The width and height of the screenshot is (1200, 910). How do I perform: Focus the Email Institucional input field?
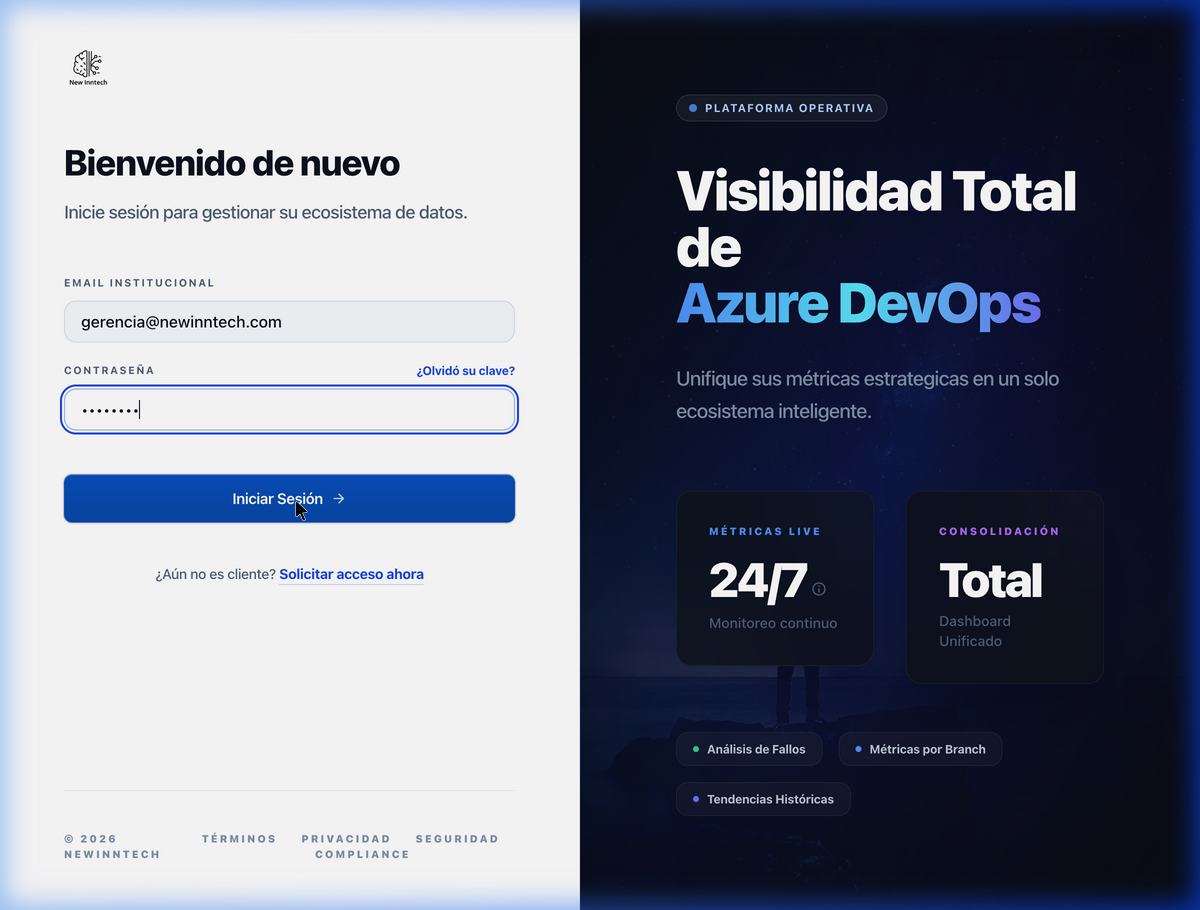289,322
